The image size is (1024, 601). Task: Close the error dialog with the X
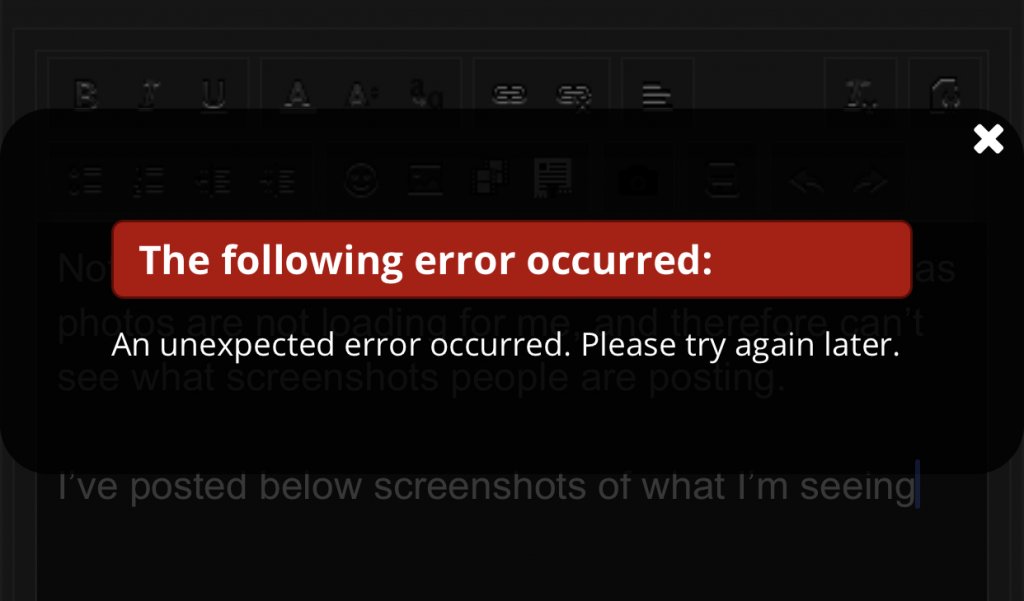pos(988,139)
